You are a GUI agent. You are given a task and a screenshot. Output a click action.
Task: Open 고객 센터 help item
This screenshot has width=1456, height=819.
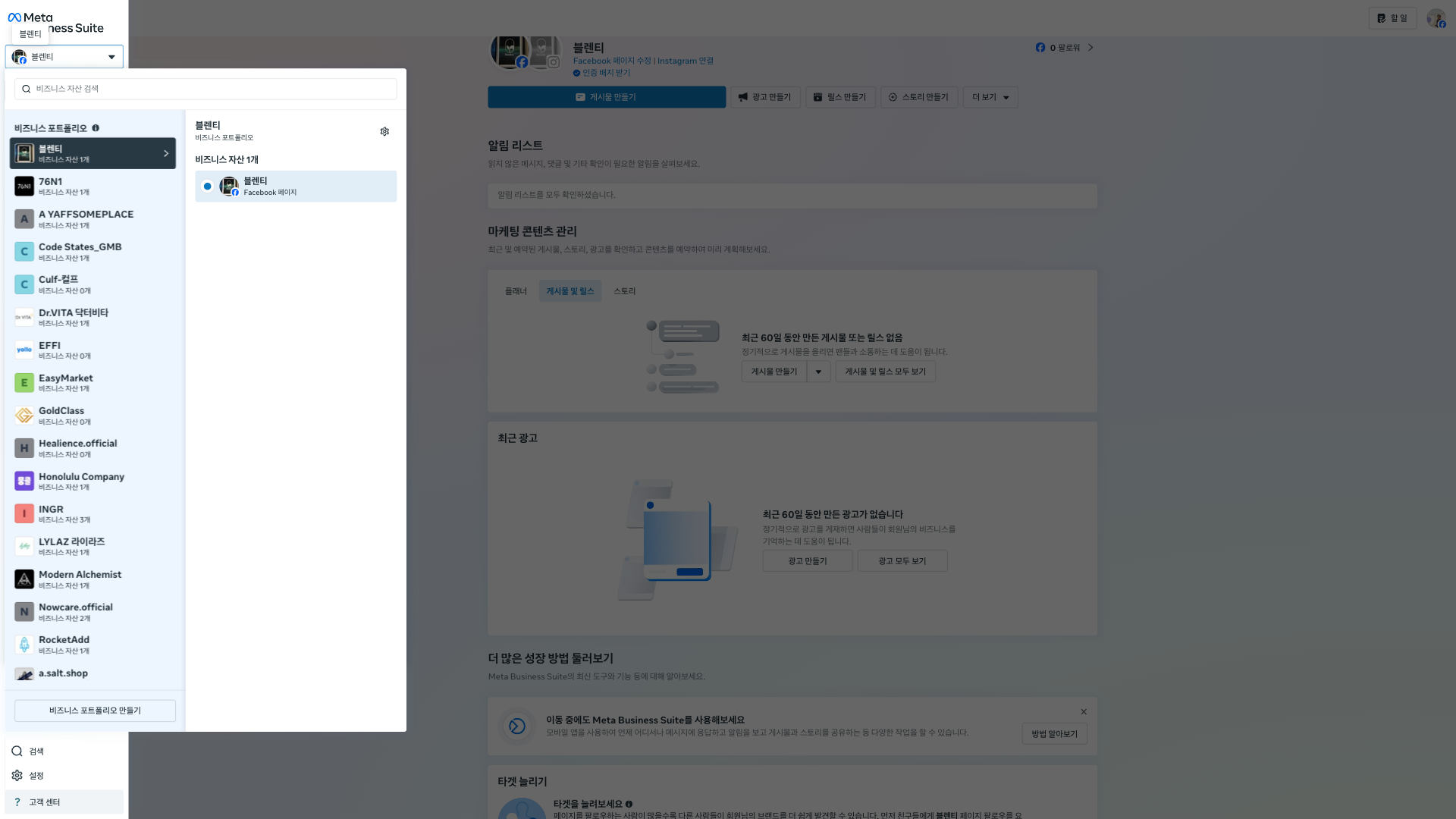(x=64, y=802)
